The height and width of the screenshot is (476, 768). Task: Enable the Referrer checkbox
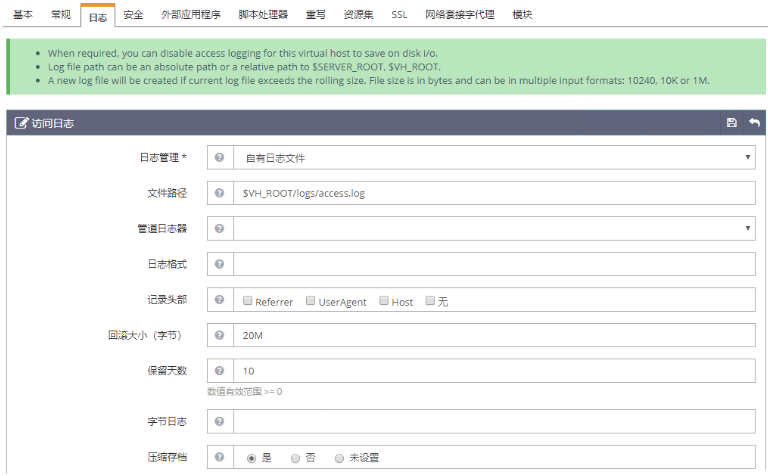point(247,300)
